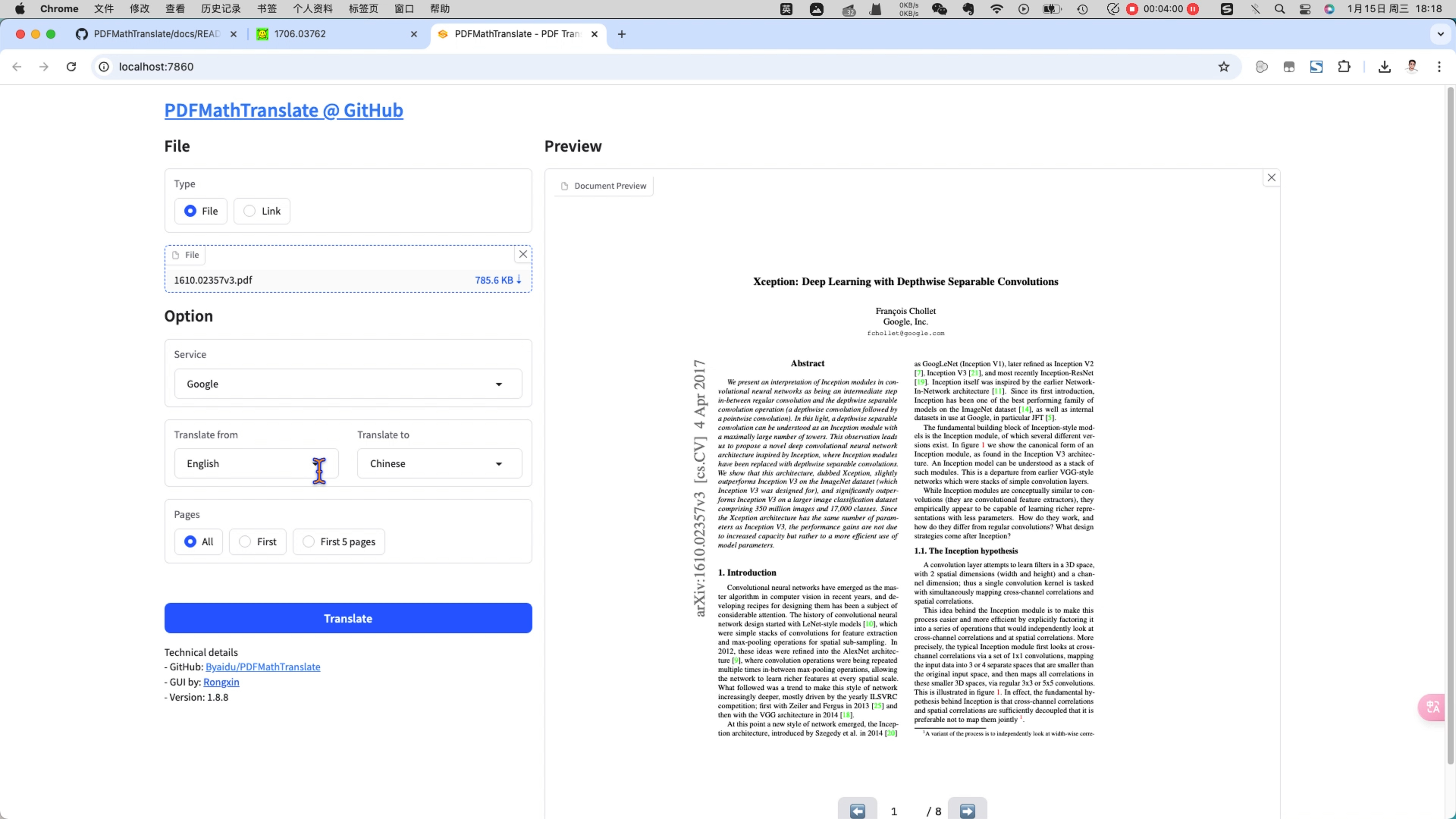Click the preview page number field
Screen dimensions: 1456x819
point(894,811)
